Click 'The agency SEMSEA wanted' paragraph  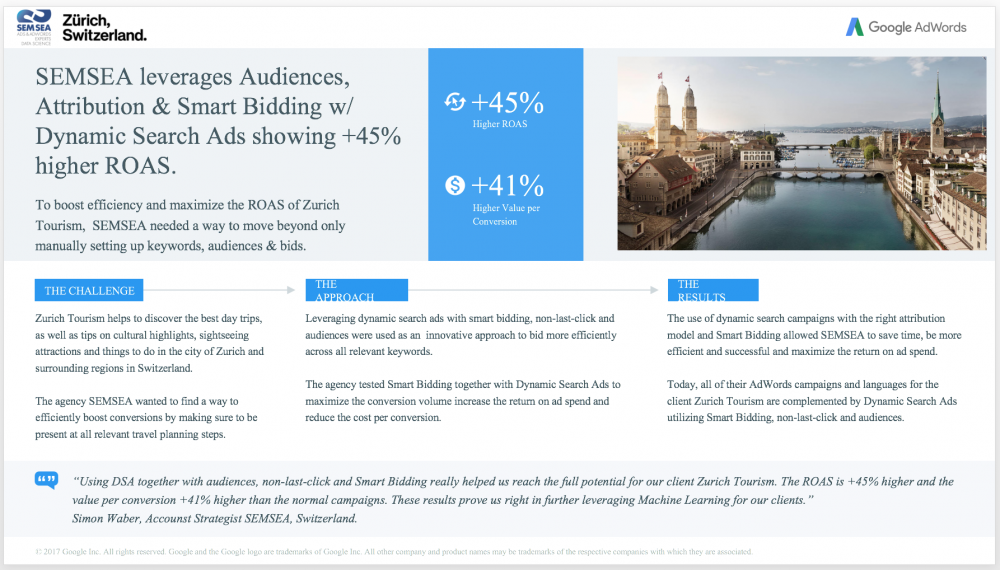[146, 418]
